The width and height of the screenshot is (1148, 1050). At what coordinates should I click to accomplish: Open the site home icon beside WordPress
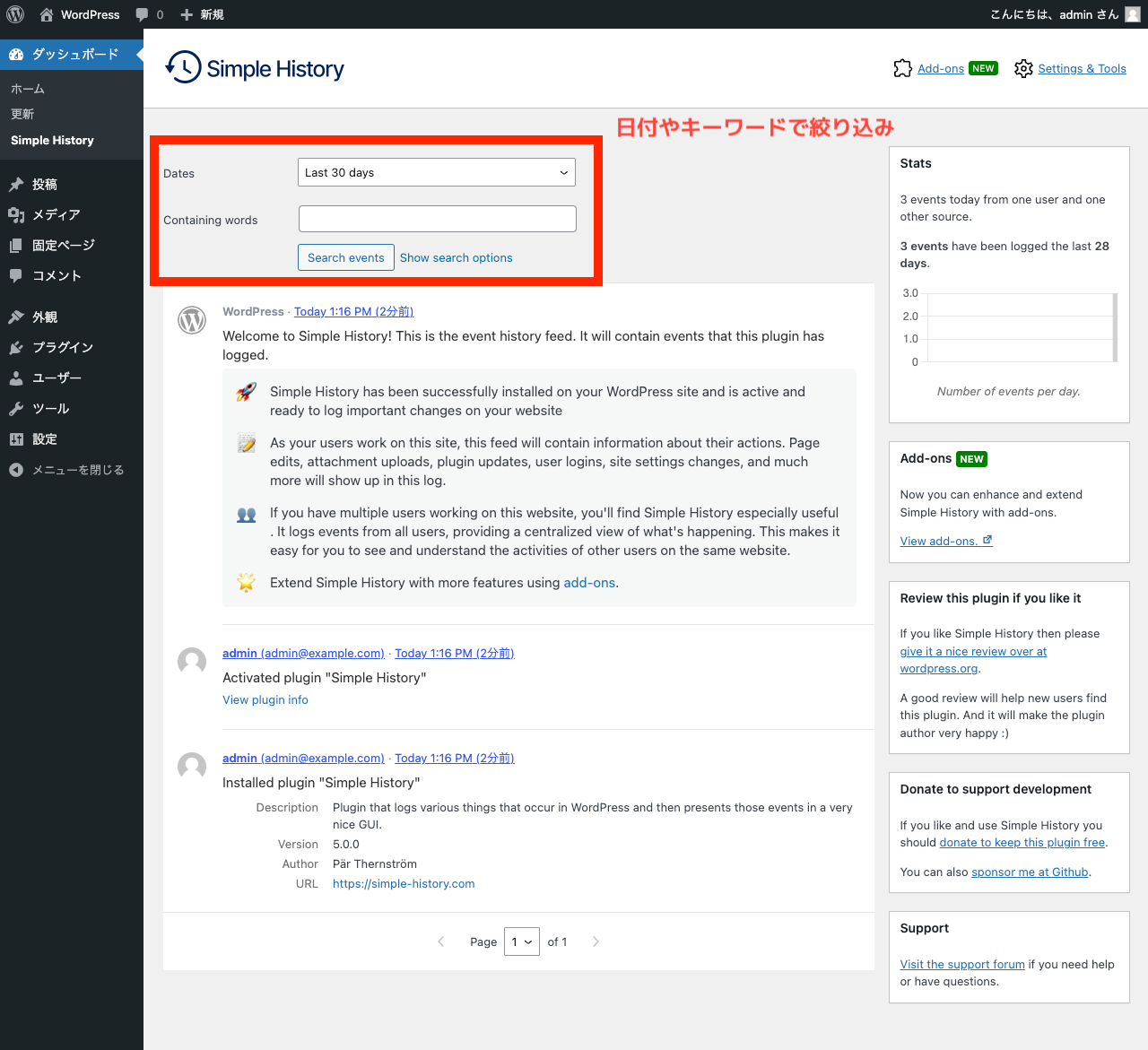[47, 14]
